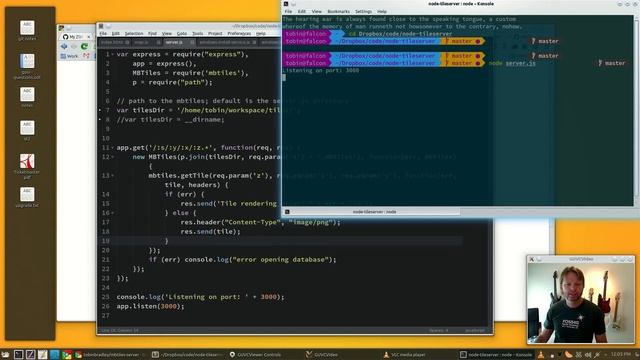Click JavaScript syntax label in status bar
This screenshot has height=360, width=640.
pos(475,330)
